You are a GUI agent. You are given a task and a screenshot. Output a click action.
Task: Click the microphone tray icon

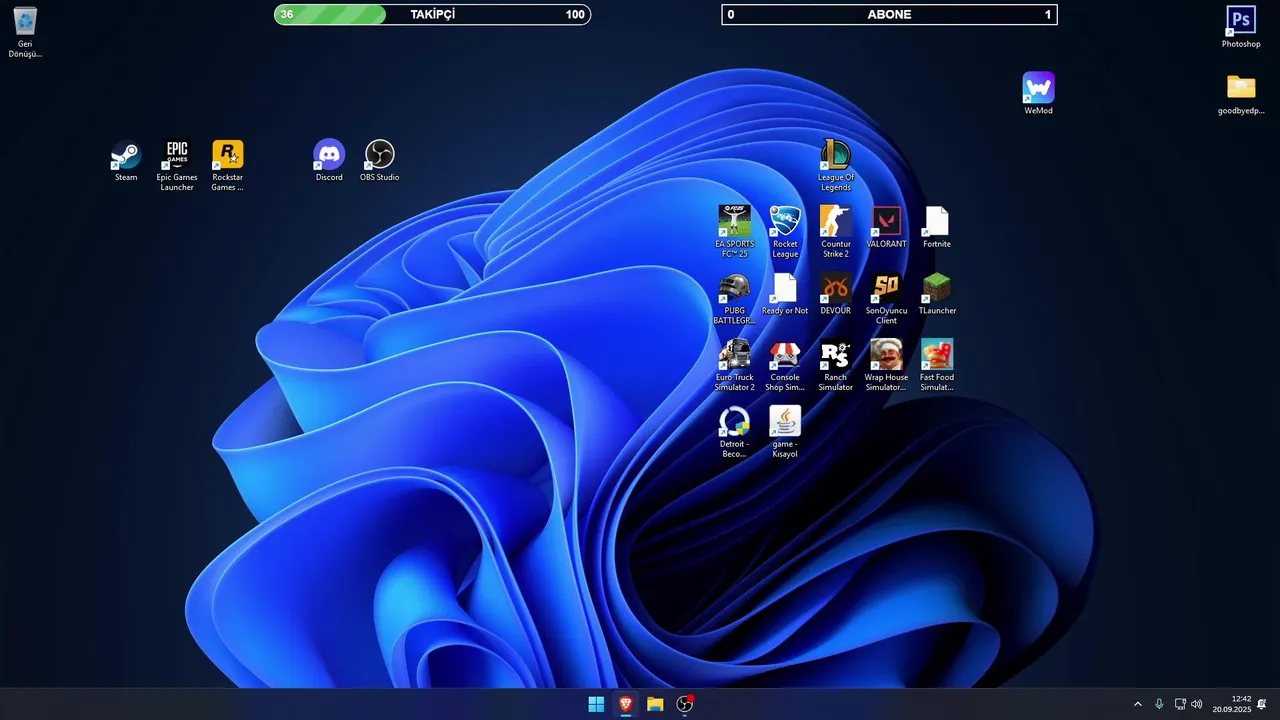tap(1159, 704)
